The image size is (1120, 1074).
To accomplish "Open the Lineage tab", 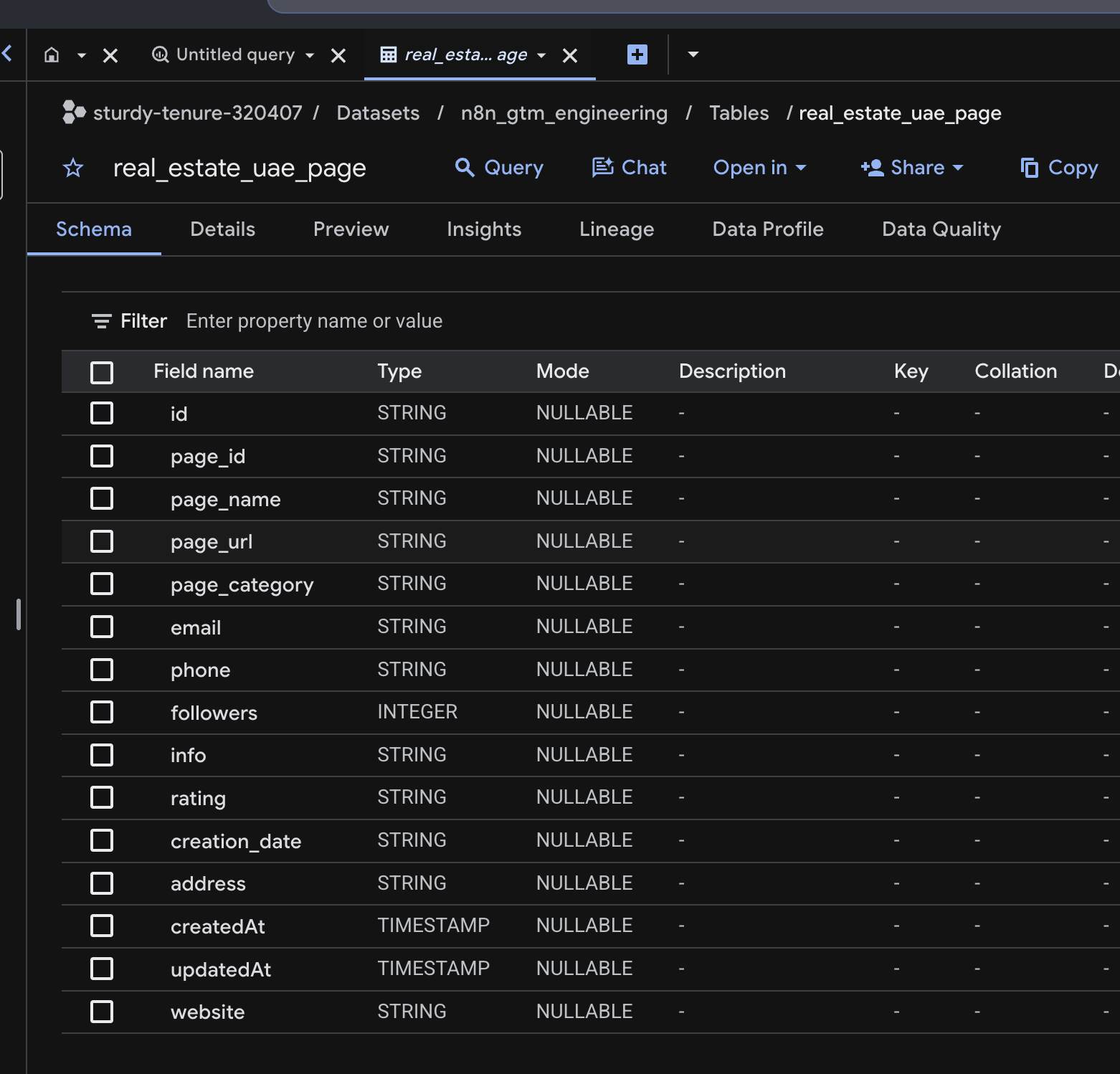I will [617, 229].
